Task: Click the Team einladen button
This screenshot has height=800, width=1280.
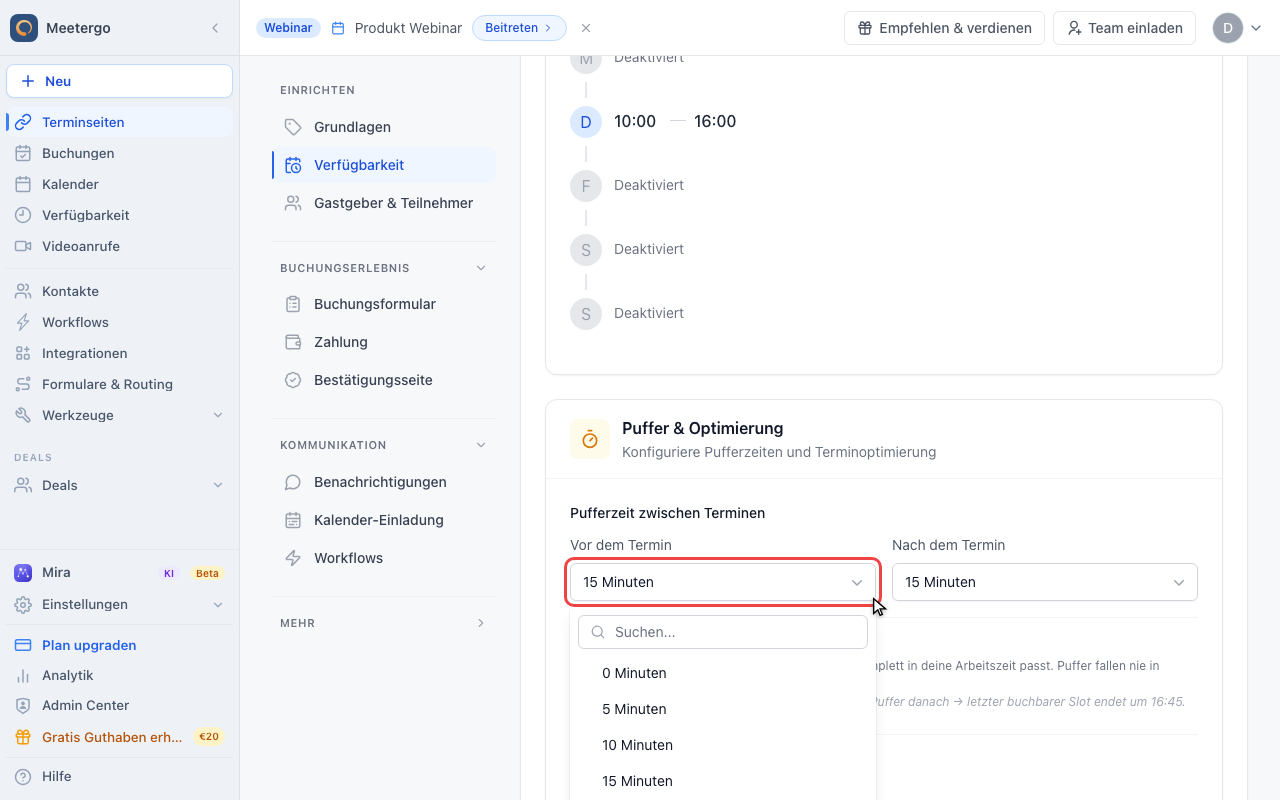Action: [1125, 28]
